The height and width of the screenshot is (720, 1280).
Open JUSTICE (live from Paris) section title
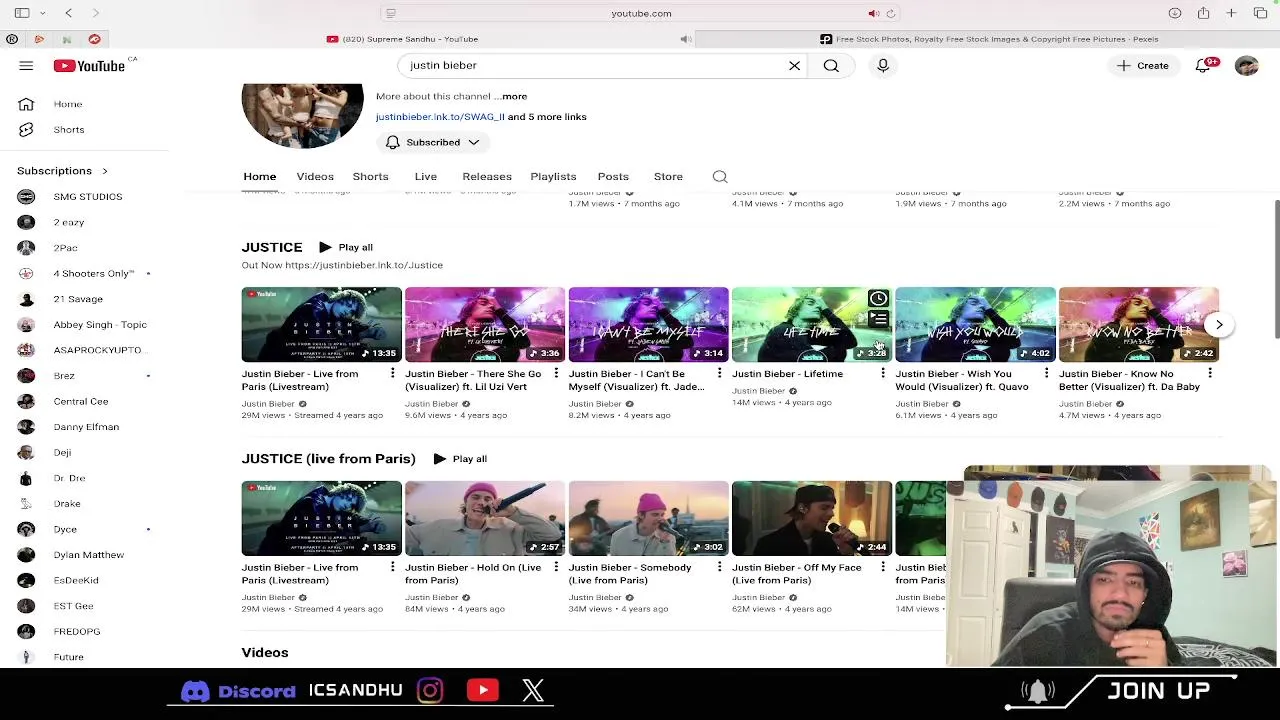pyautogui.click(x=328, y=459)
